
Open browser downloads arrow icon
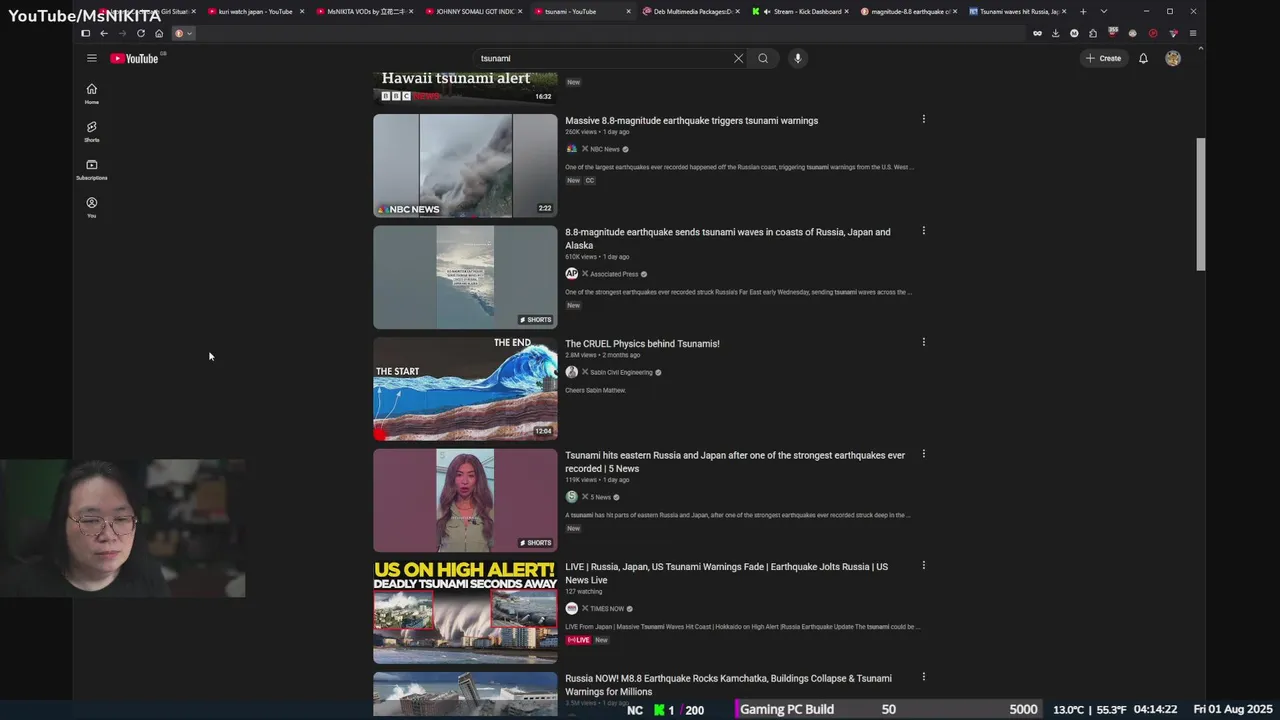1055,33
